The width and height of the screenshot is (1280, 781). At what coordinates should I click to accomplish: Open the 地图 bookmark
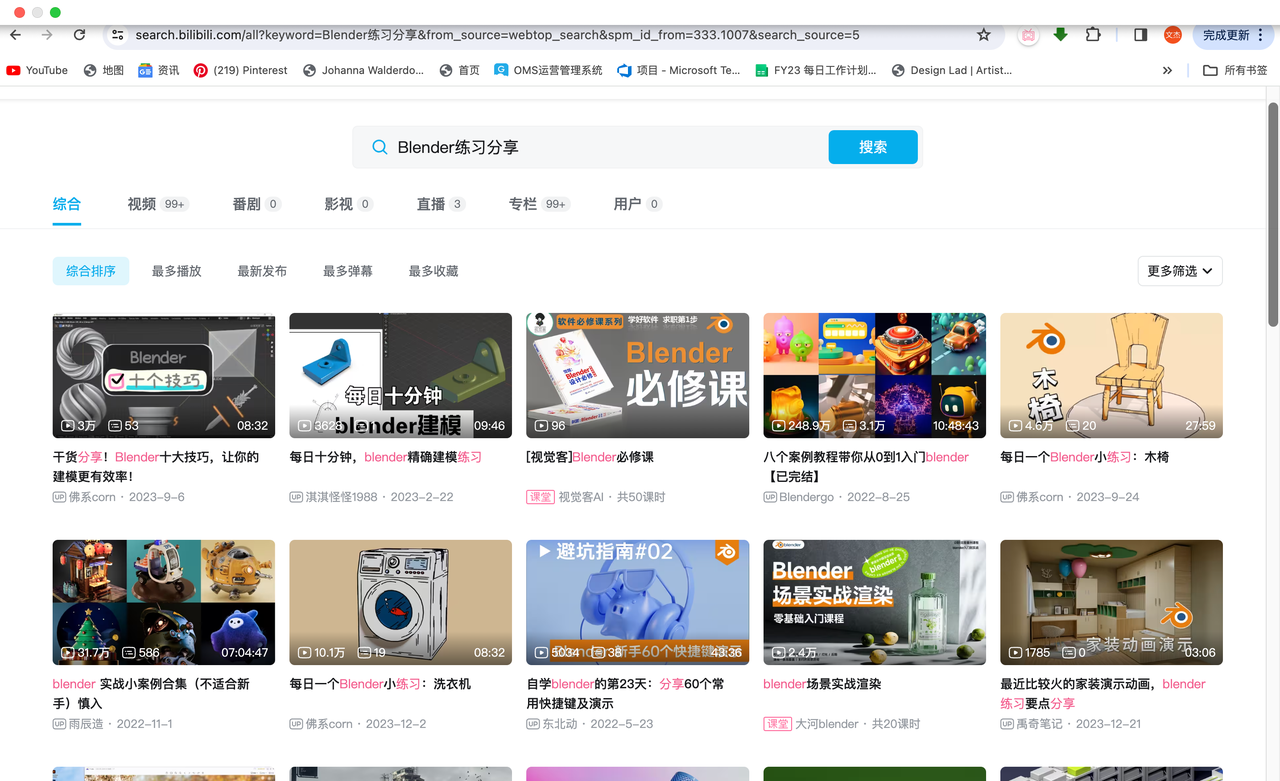click(104, 70)
